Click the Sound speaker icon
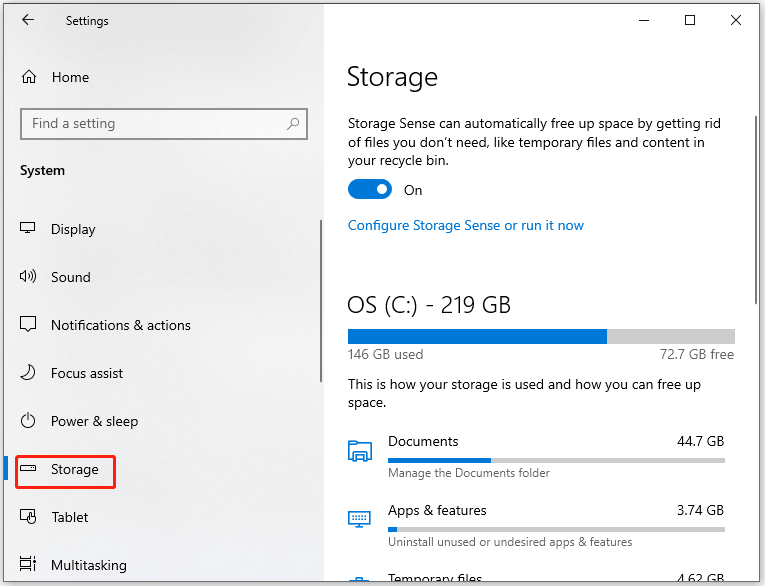 coord(28,276)
